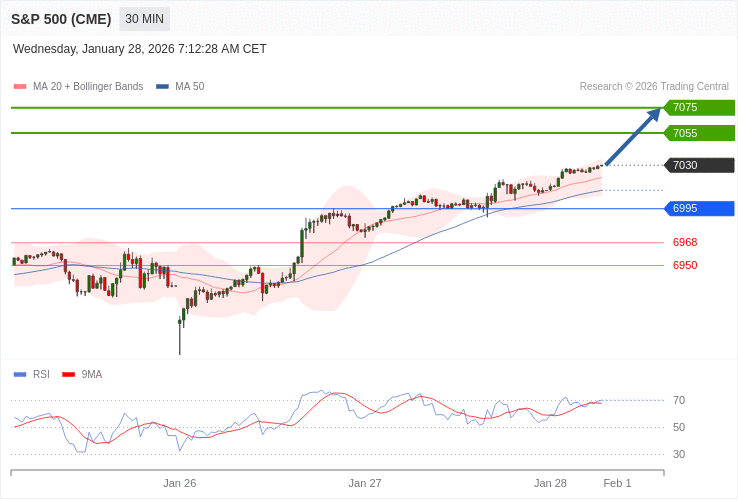738x500 pixels.
Task: Click the RSI 70 level label
Action: pyautogui.click(x=679, y=400)
